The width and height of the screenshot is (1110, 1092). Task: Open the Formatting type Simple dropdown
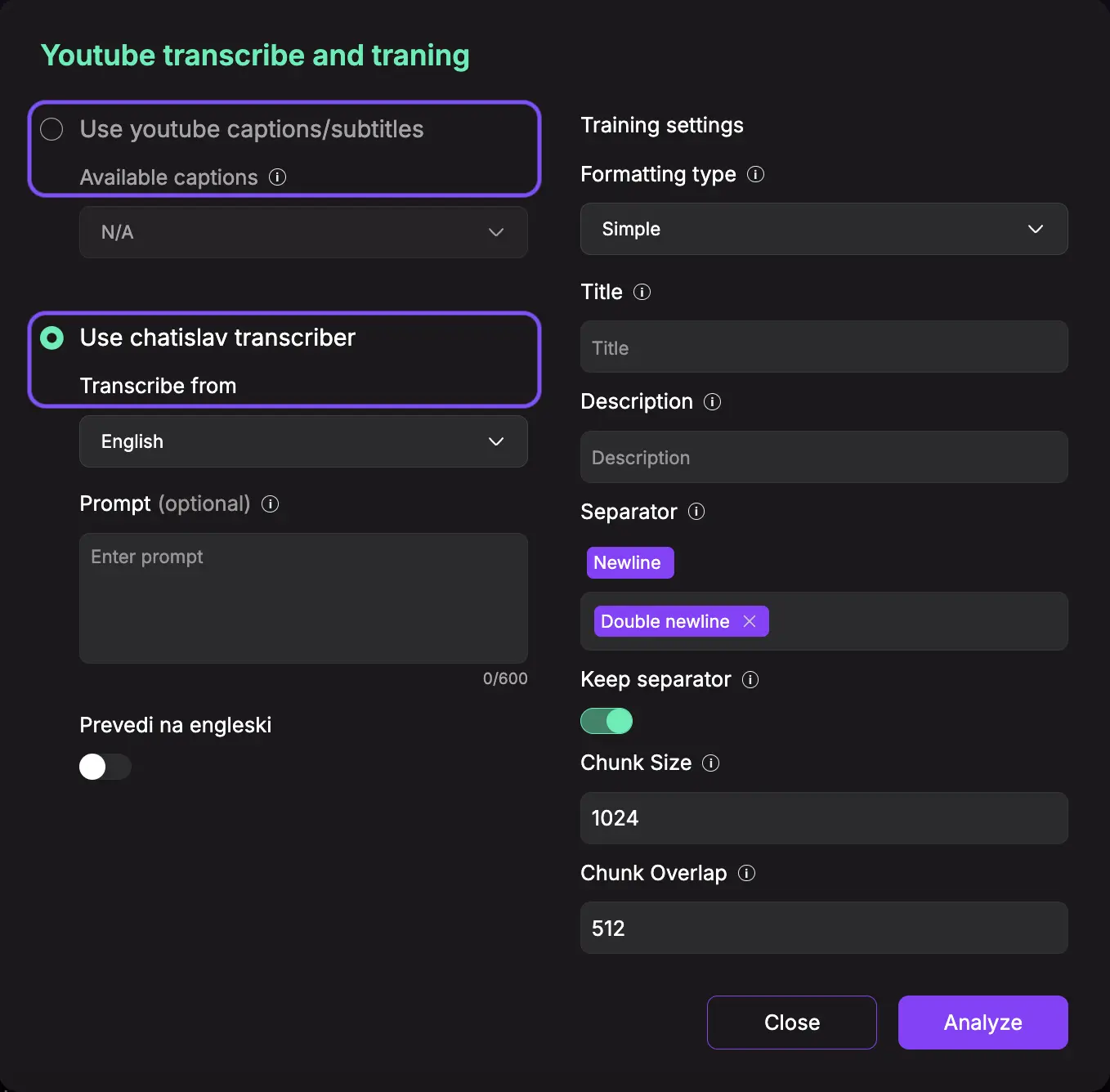[x=824, y=229]
